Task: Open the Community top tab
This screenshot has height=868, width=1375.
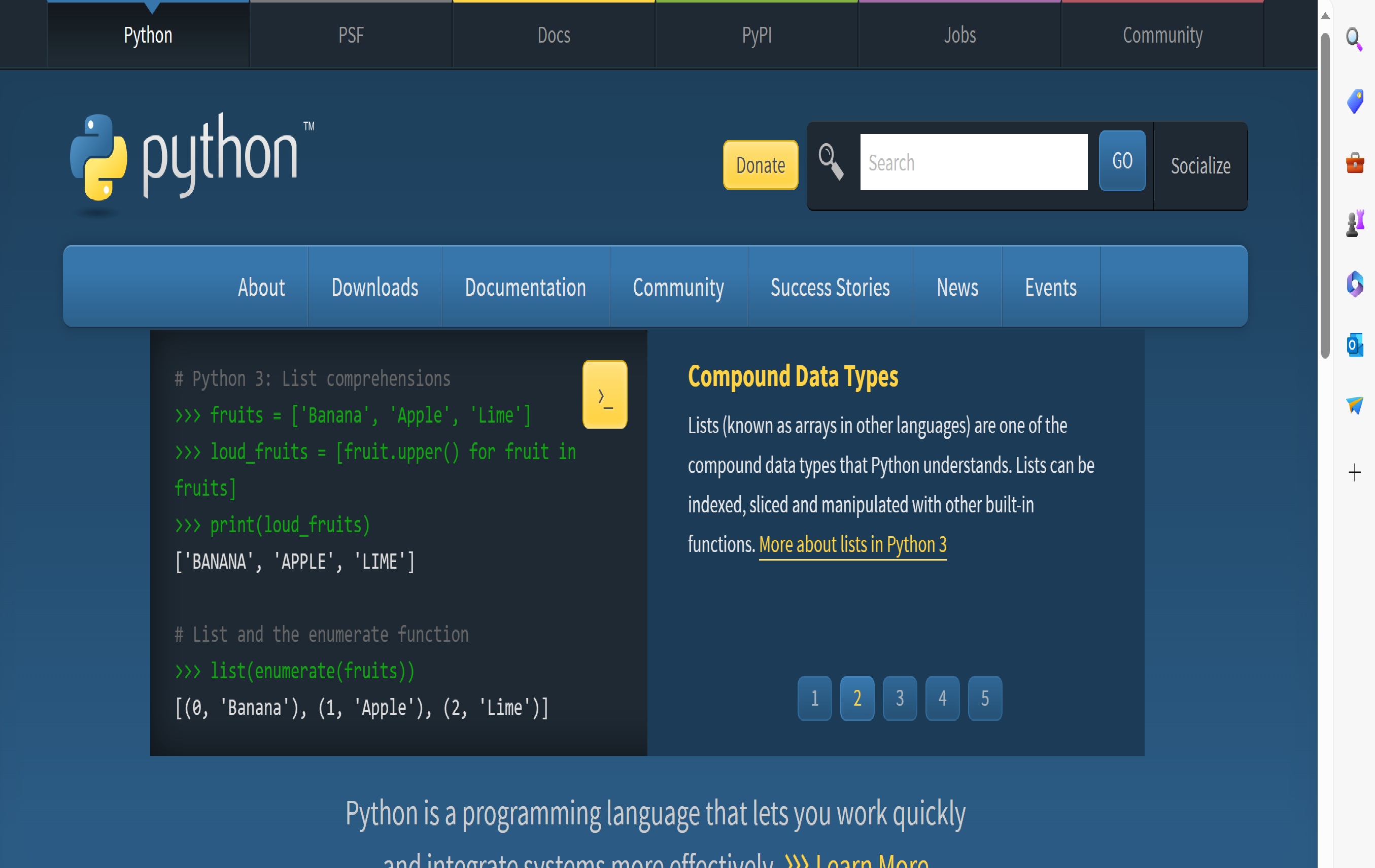Action: (x=1162, y=35)
